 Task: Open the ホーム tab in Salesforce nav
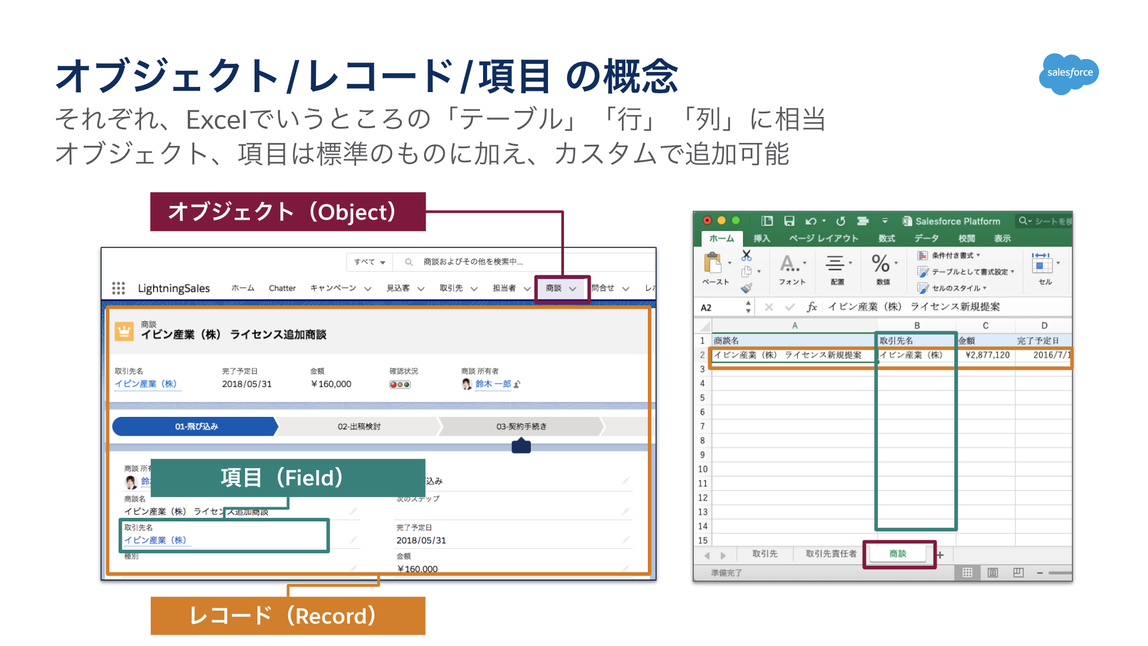click(243, 288)
